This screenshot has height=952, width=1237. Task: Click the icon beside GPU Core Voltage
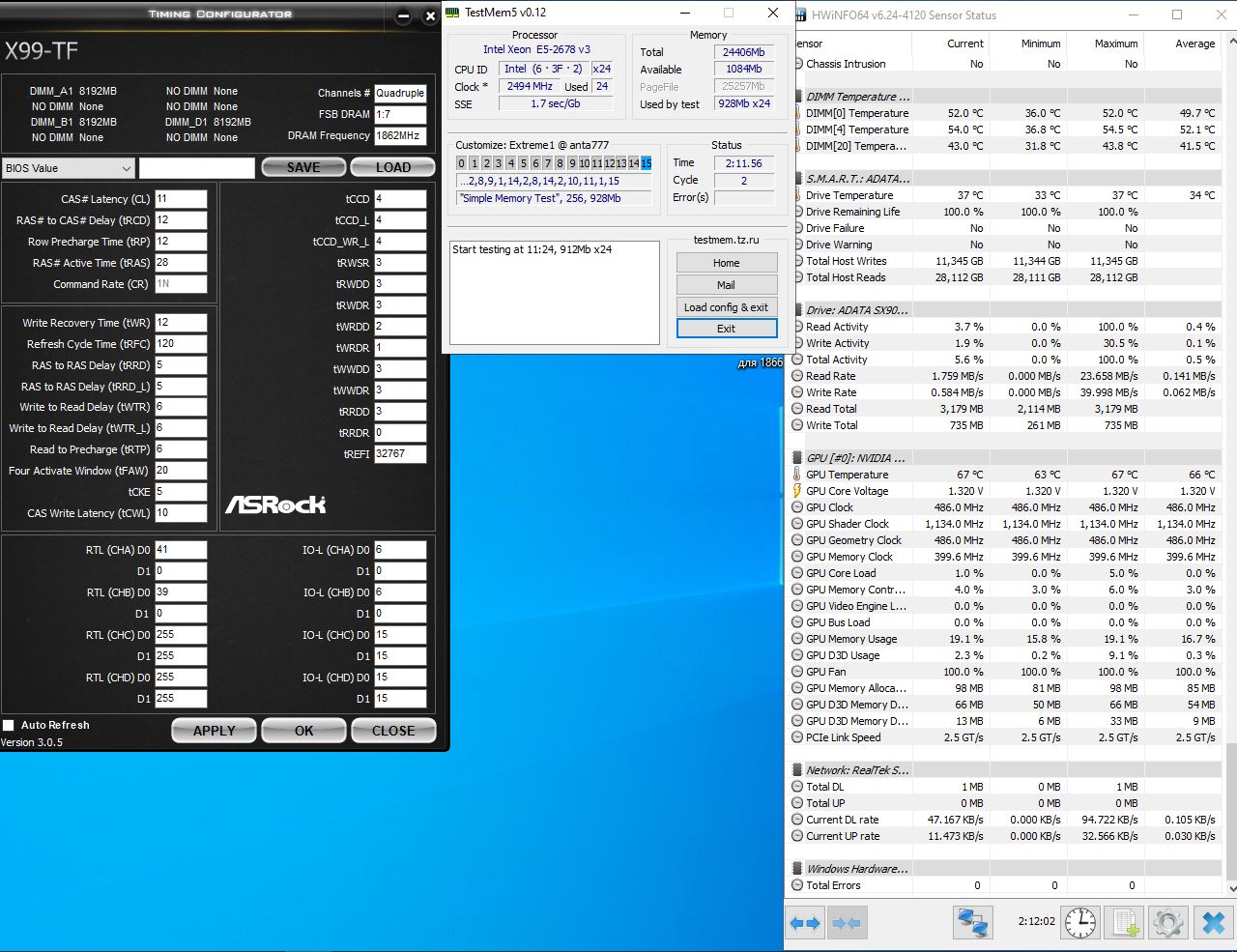click(797, 491)
